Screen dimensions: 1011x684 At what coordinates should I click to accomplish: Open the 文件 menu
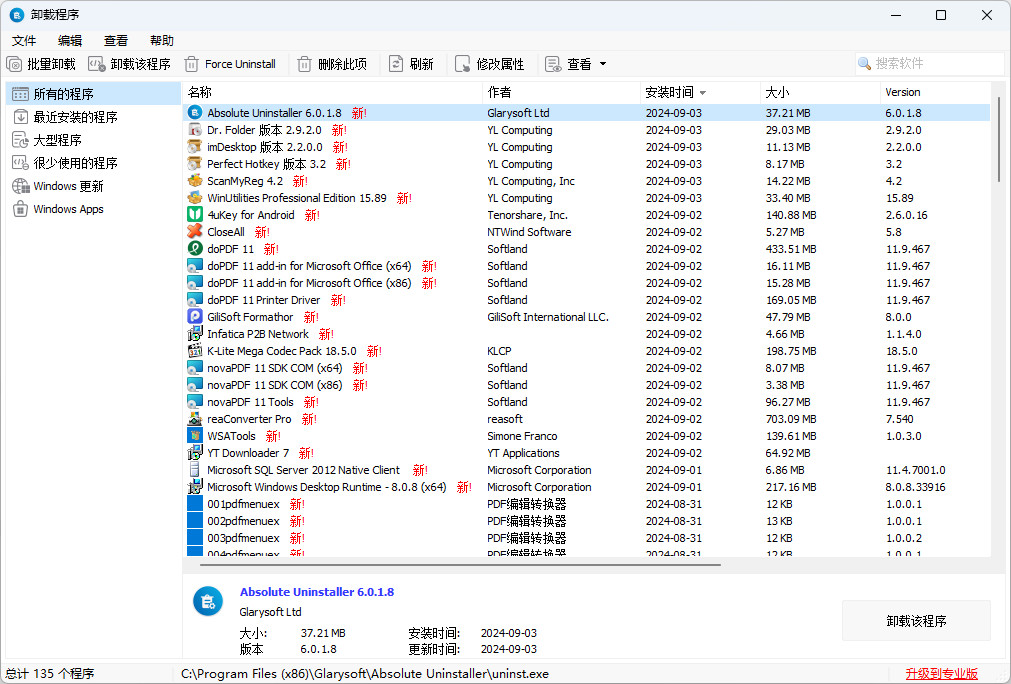pos(24,41)
